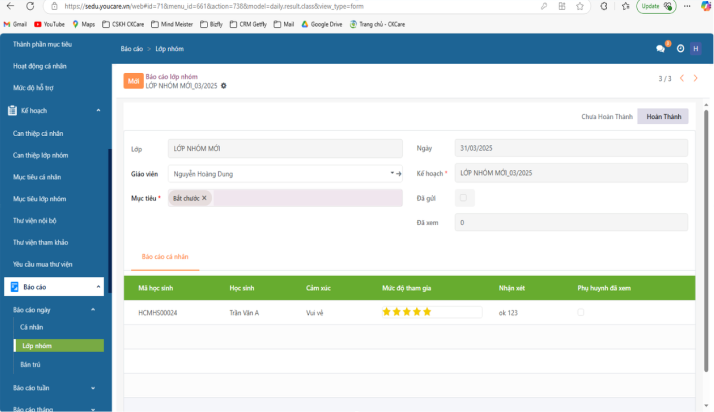Screen dimensions: 714x412
Task: Expand the Báo cáo tuần sidebar section
Action: point(92,387)
